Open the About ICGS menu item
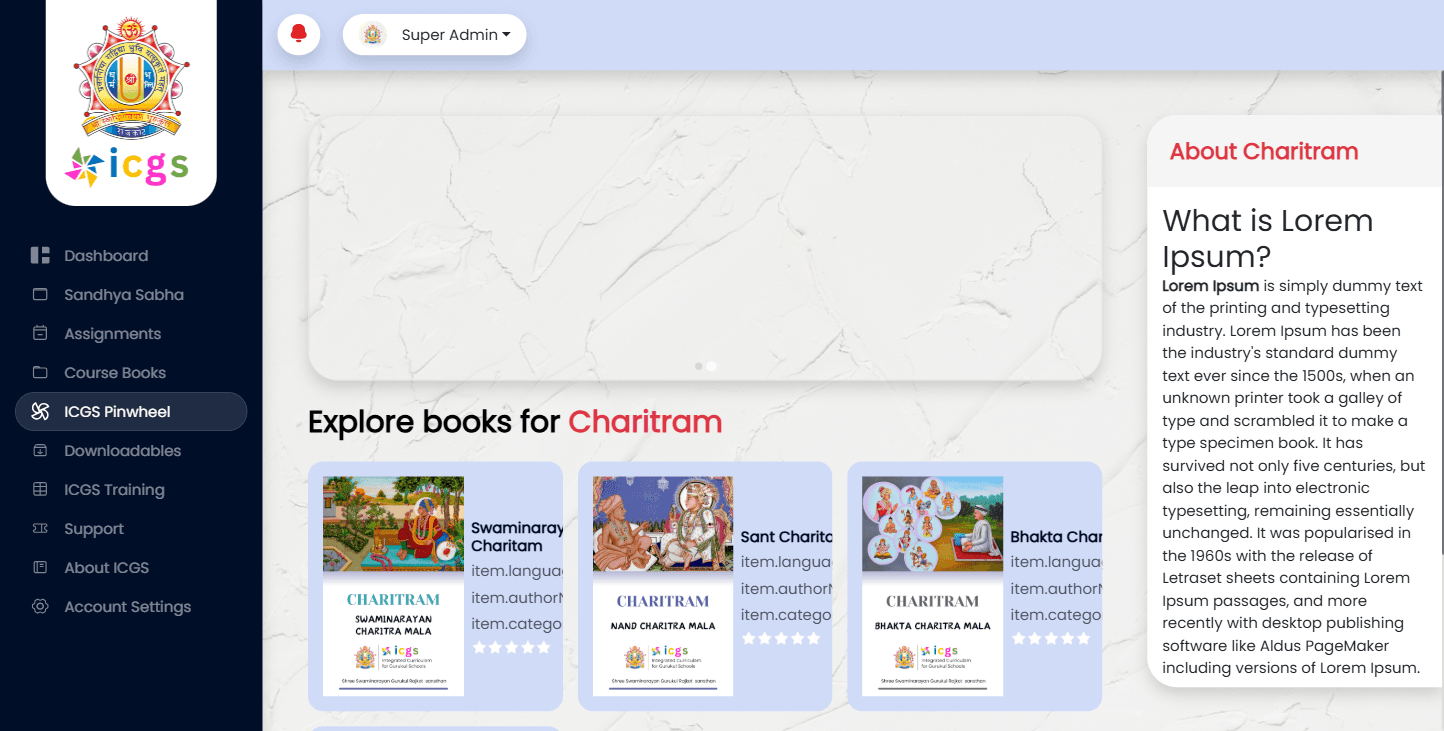 [x=106, y=567]
